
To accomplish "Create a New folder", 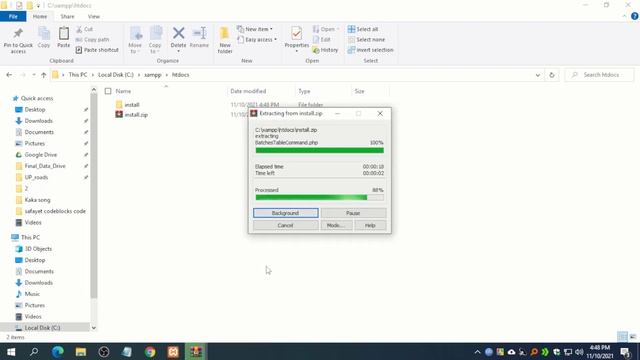I will [225, 40].
